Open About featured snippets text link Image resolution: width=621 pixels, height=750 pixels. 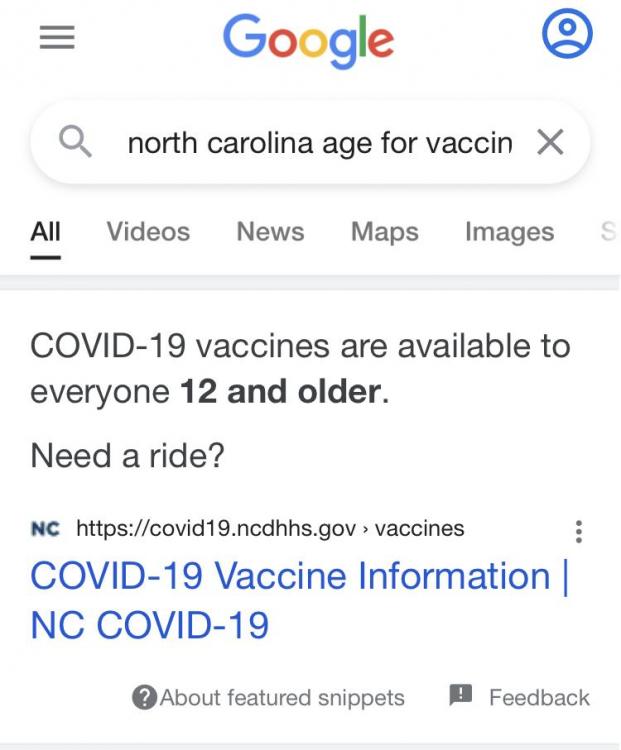pos(282,698)
